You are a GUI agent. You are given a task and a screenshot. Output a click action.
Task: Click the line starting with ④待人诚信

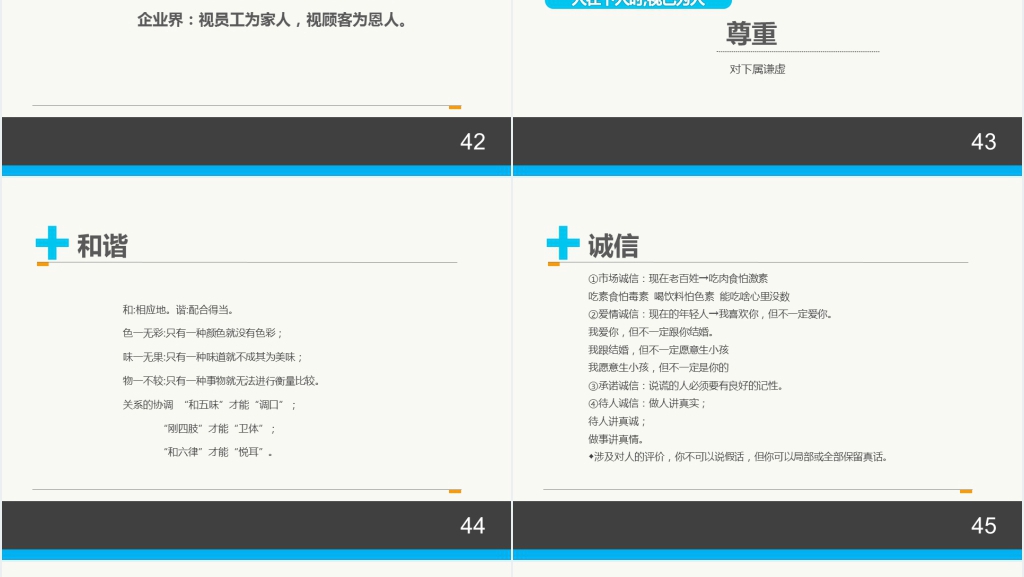[x=647, y=403]
